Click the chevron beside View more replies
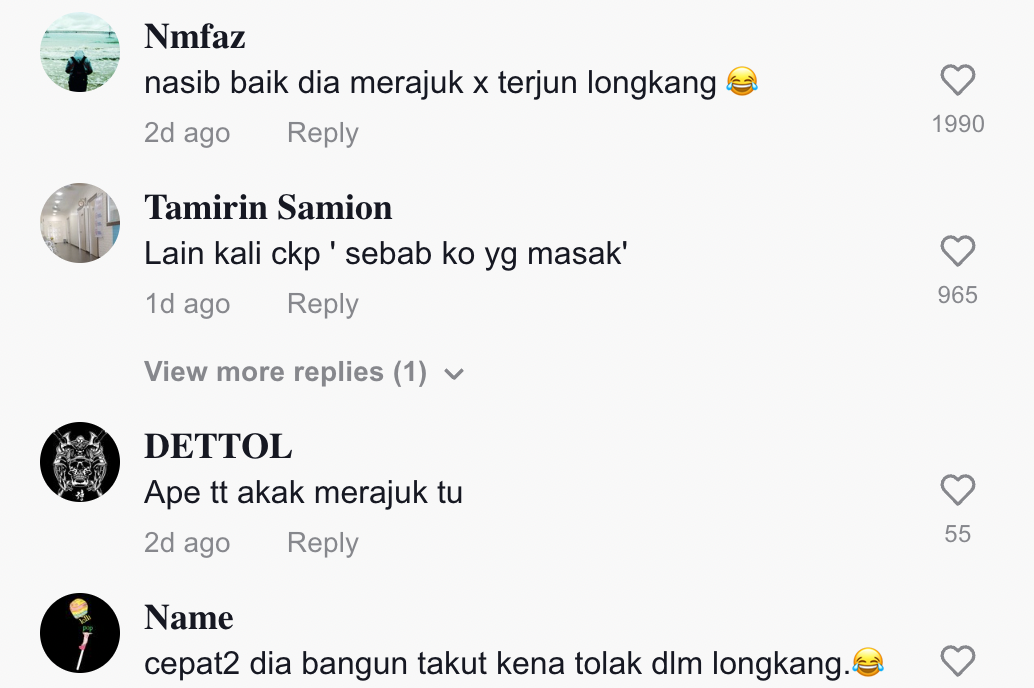Viewport: 1034px width, 688px height. tap(454, 375)
